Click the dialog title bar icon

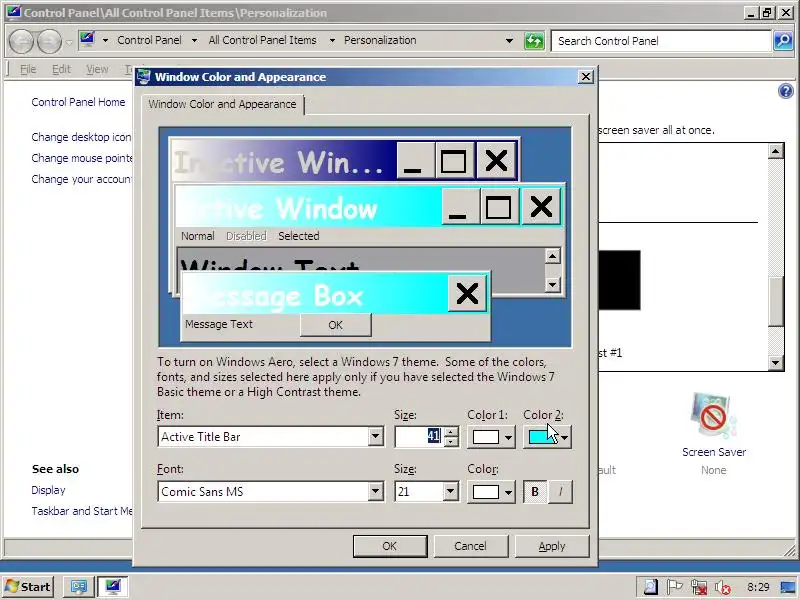click(144, 77)
